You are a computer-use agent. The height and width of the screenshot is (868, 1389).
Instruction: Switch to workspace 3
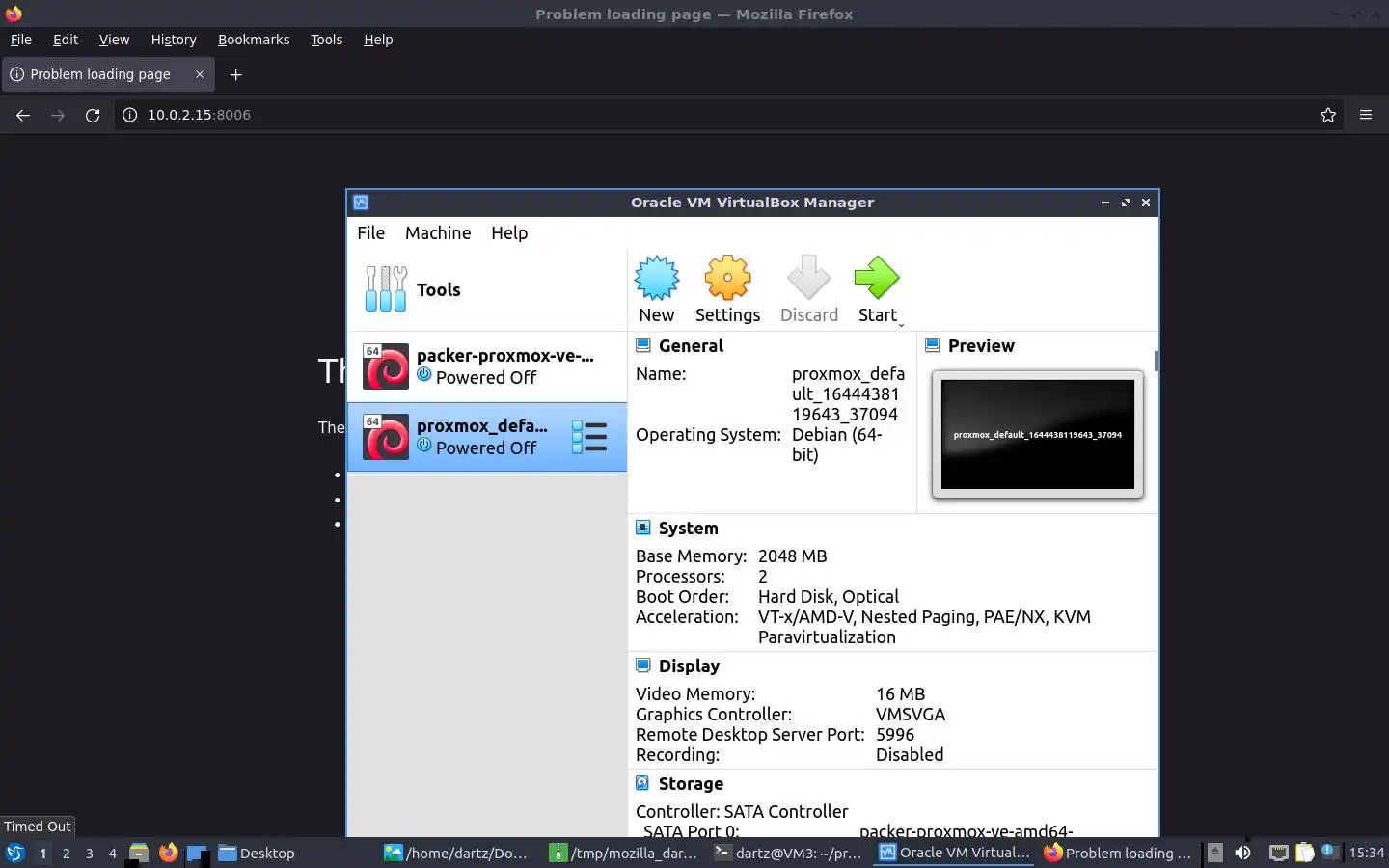(x=90, y=854)
